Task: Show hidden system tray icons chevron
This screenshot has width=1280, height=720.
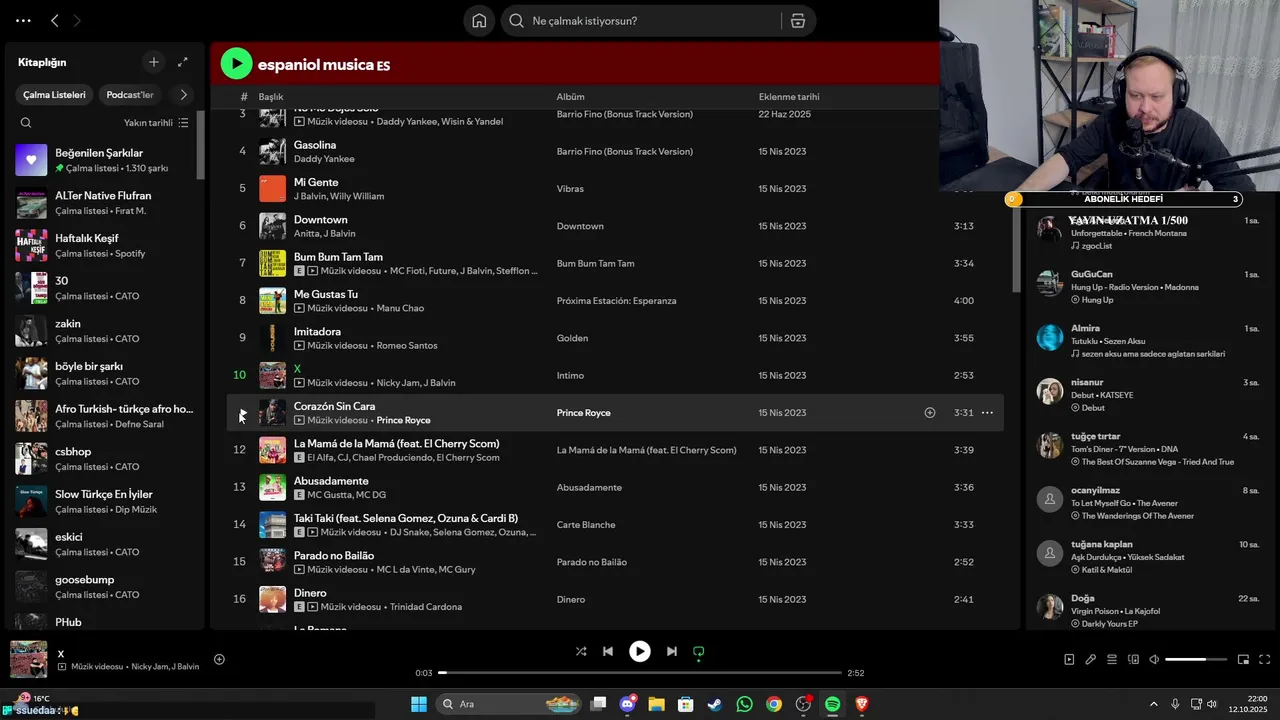Action: click(1153, 704)
